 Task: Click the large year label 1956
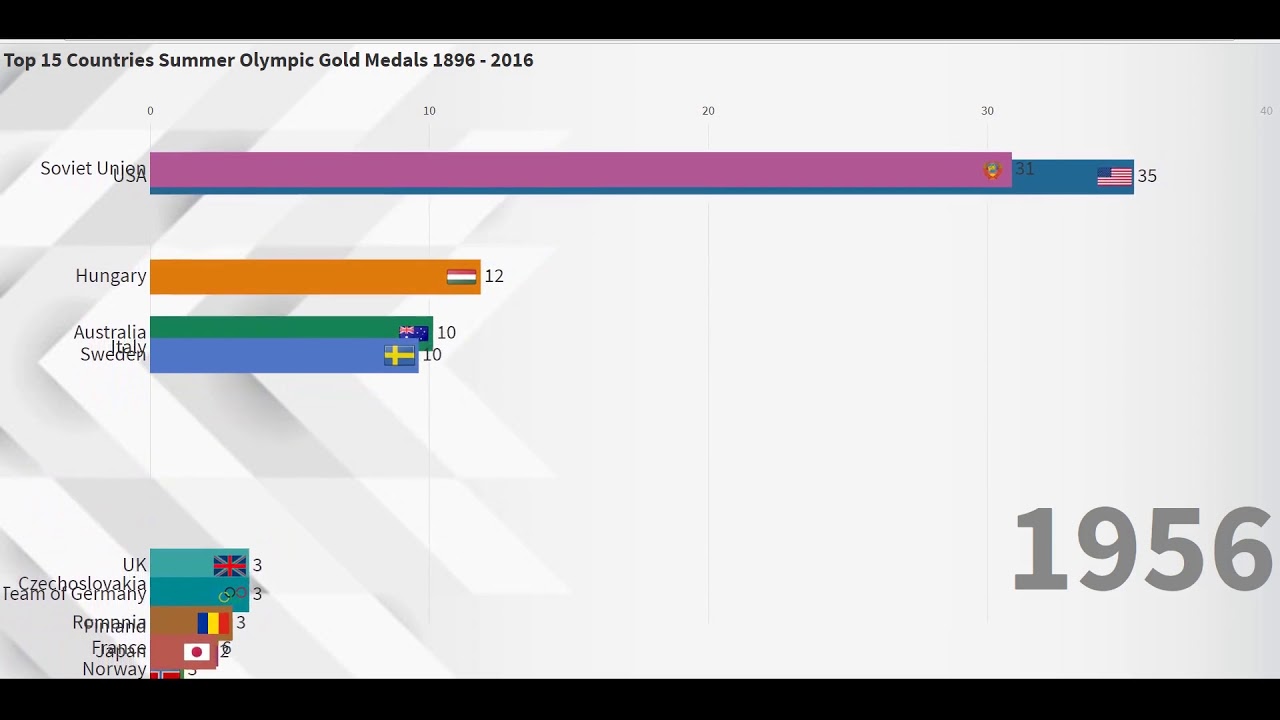(x=1142, y=549)
